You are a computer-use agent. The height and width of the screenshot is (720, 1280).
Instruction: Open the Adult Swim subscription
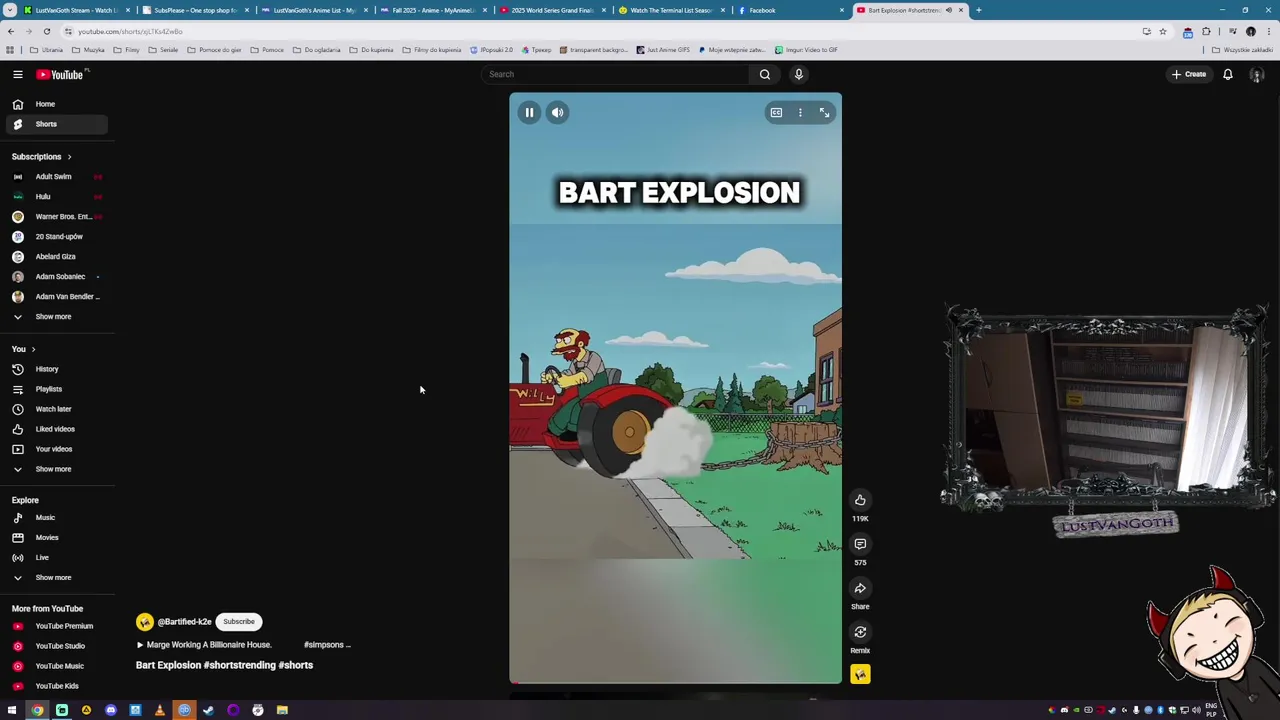[x=55, y=177]
